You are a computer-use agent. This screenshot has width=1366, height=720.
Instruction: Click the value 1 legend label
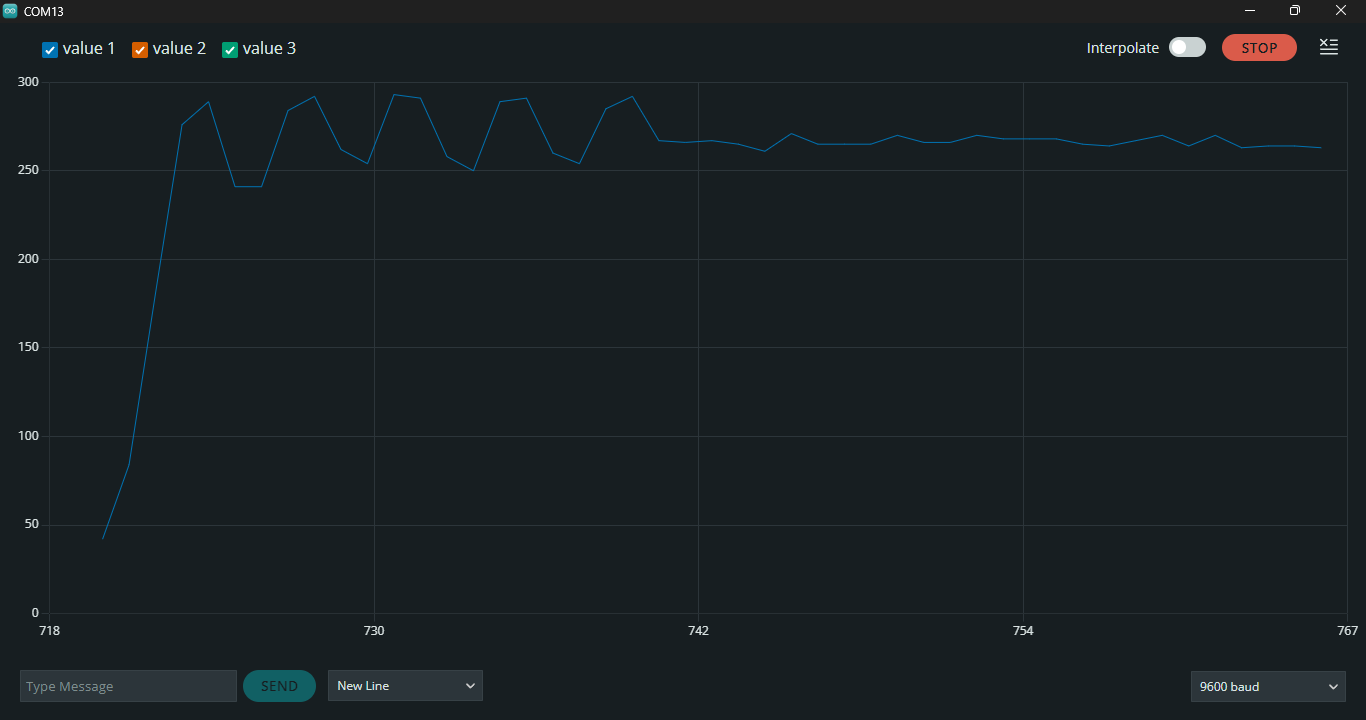tap(89, 48)
